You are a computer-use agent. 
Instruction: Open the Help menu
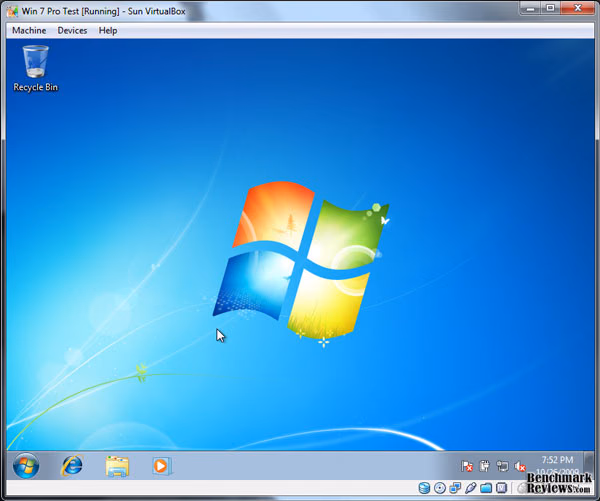108,31
